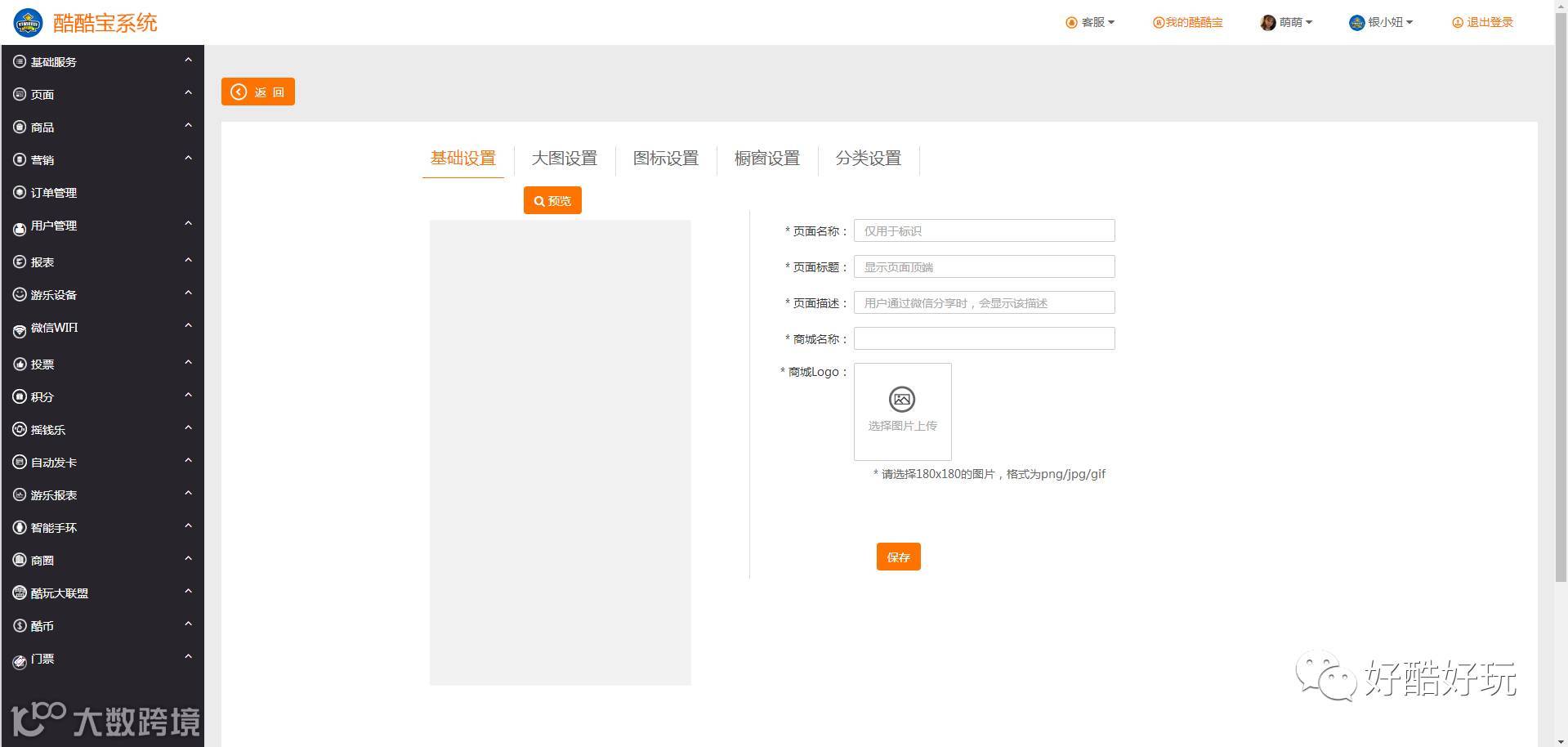Click the 营销 sidebar icon

(20, 159)
